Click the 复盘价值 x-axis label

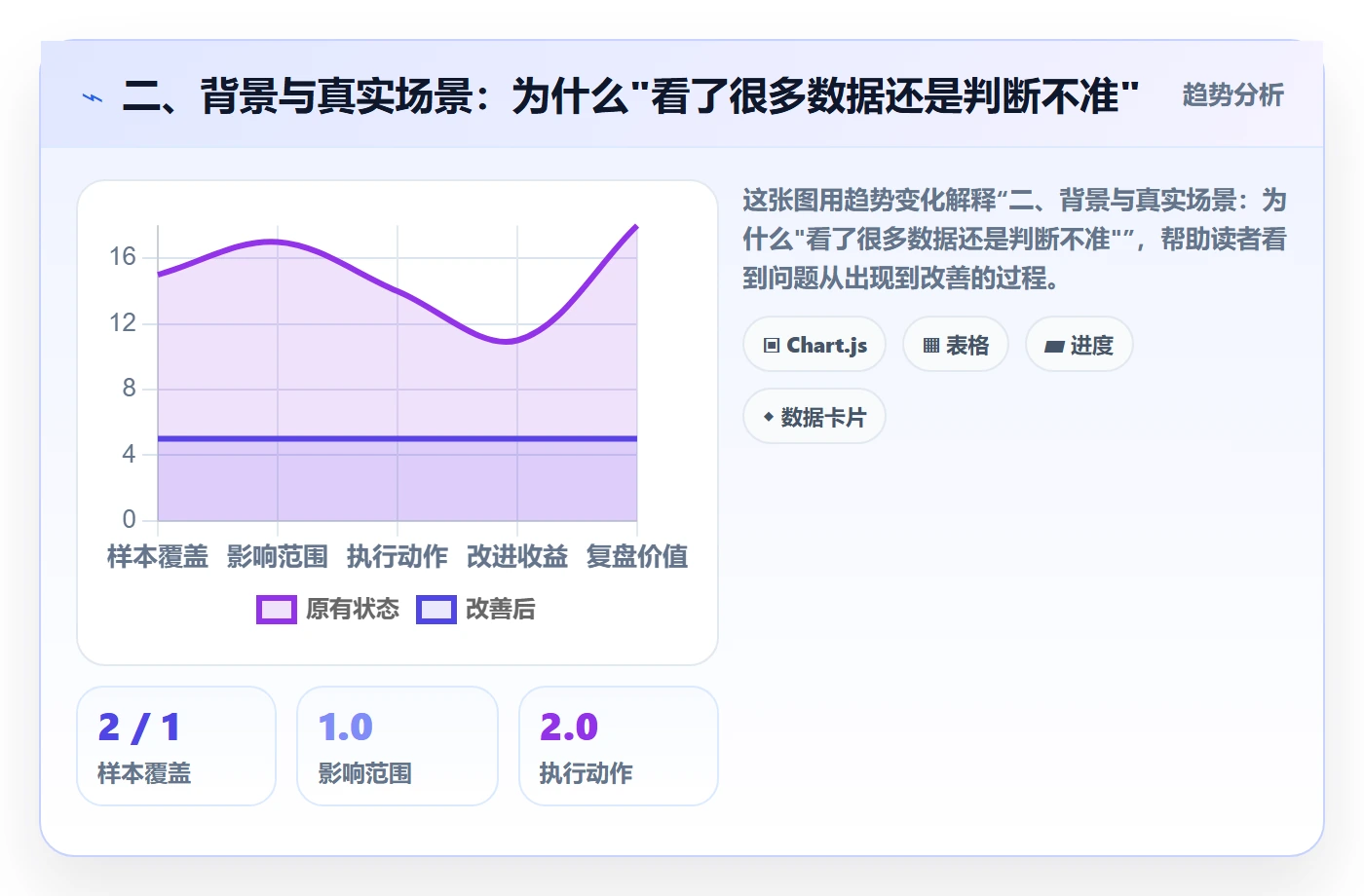[637, 557]
